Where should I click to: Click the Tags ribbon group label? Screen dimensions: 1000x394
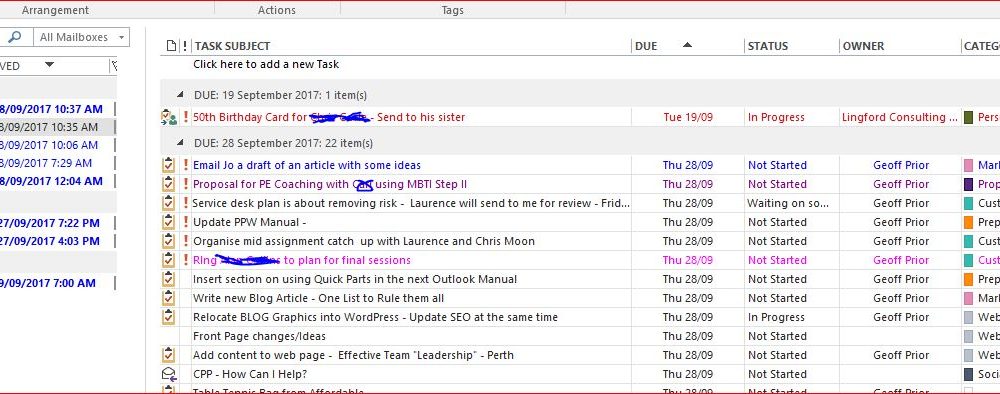pos(453,10)
